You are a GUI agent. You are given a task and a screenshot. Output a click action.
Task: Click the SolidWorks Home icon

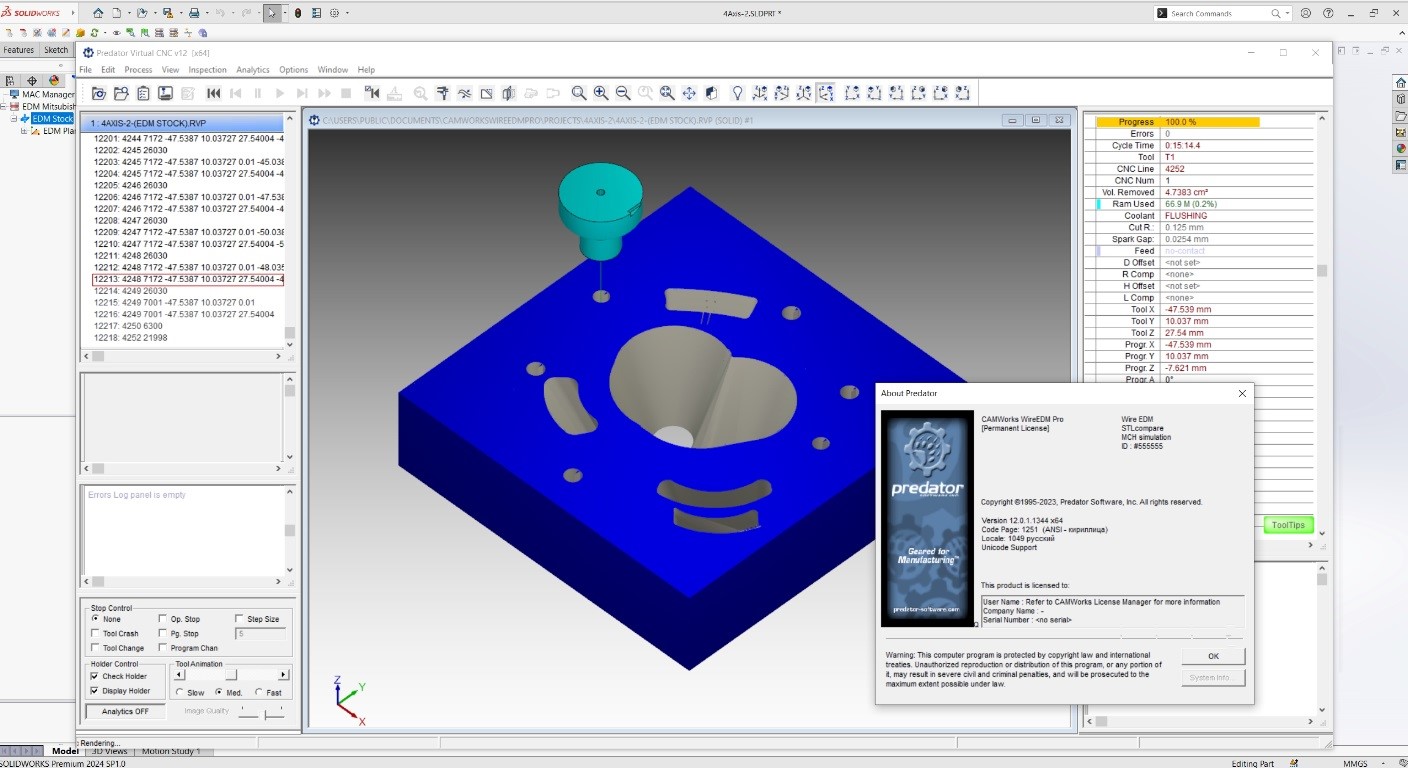tap(97, 13)
